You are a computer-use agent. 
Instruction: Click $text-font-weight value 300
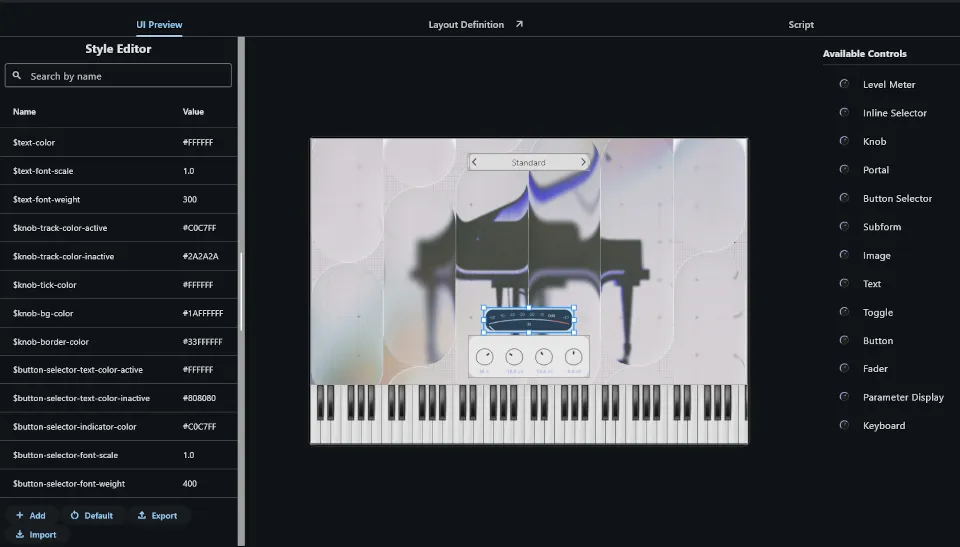point(190,199)
